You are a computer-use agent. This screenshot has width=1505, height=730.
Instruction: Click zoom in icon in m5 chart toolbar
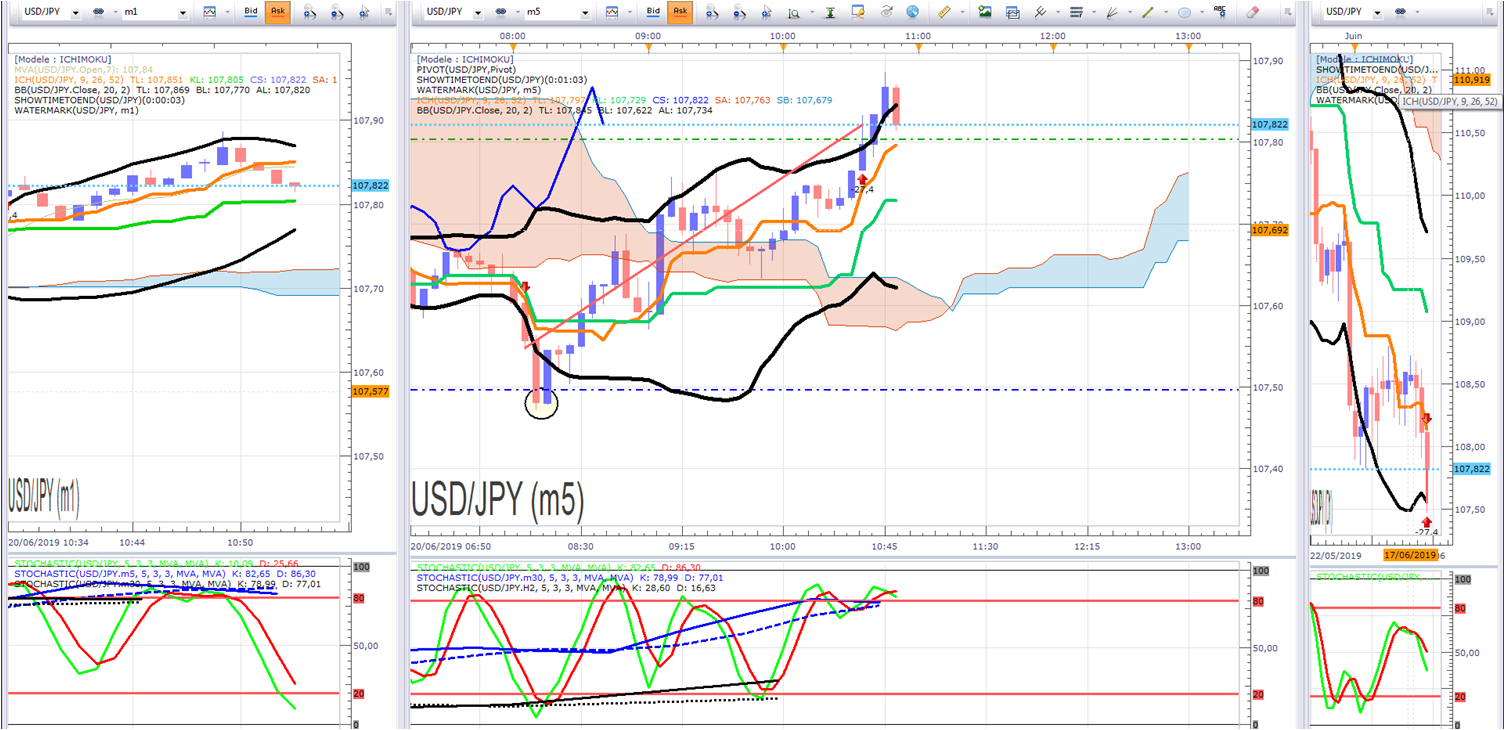(712, 12)
